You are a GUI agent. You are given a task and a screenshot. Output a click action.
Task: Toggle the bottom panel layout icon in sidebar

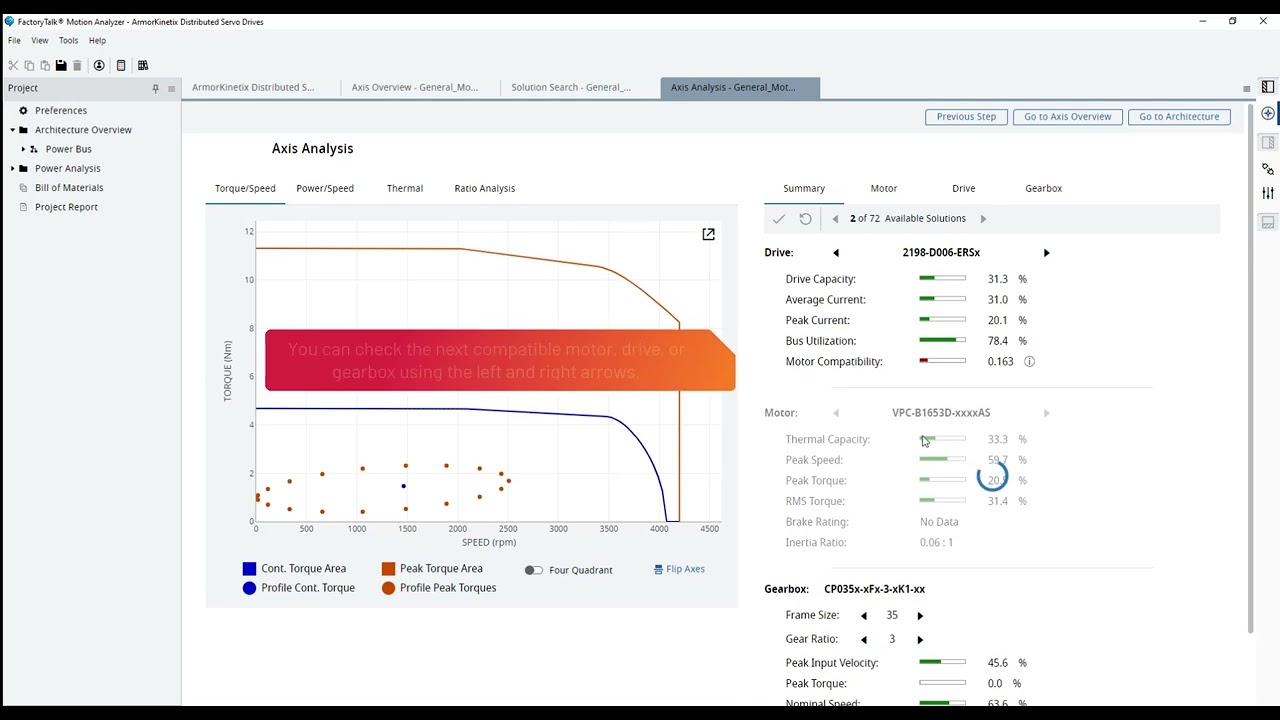pyautogui.click(x=1268, y=222)
